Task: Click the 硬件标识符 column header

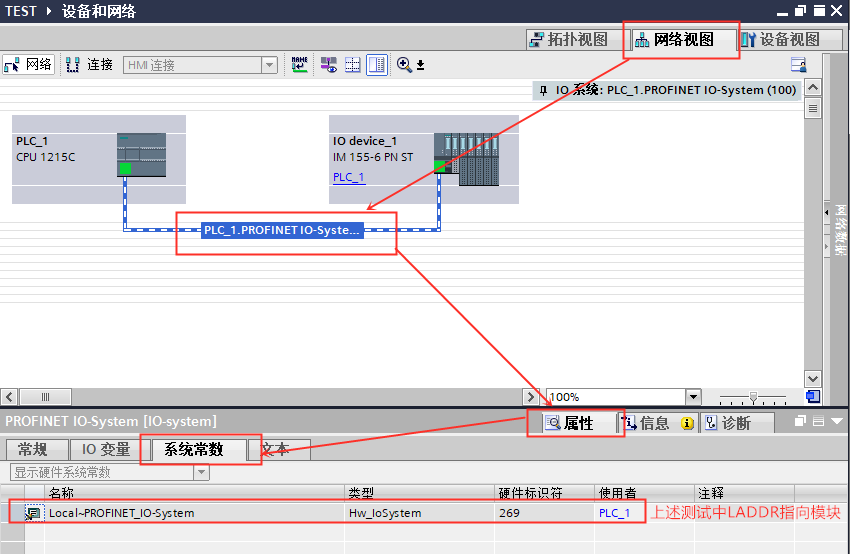Action: tap(545, 493)
